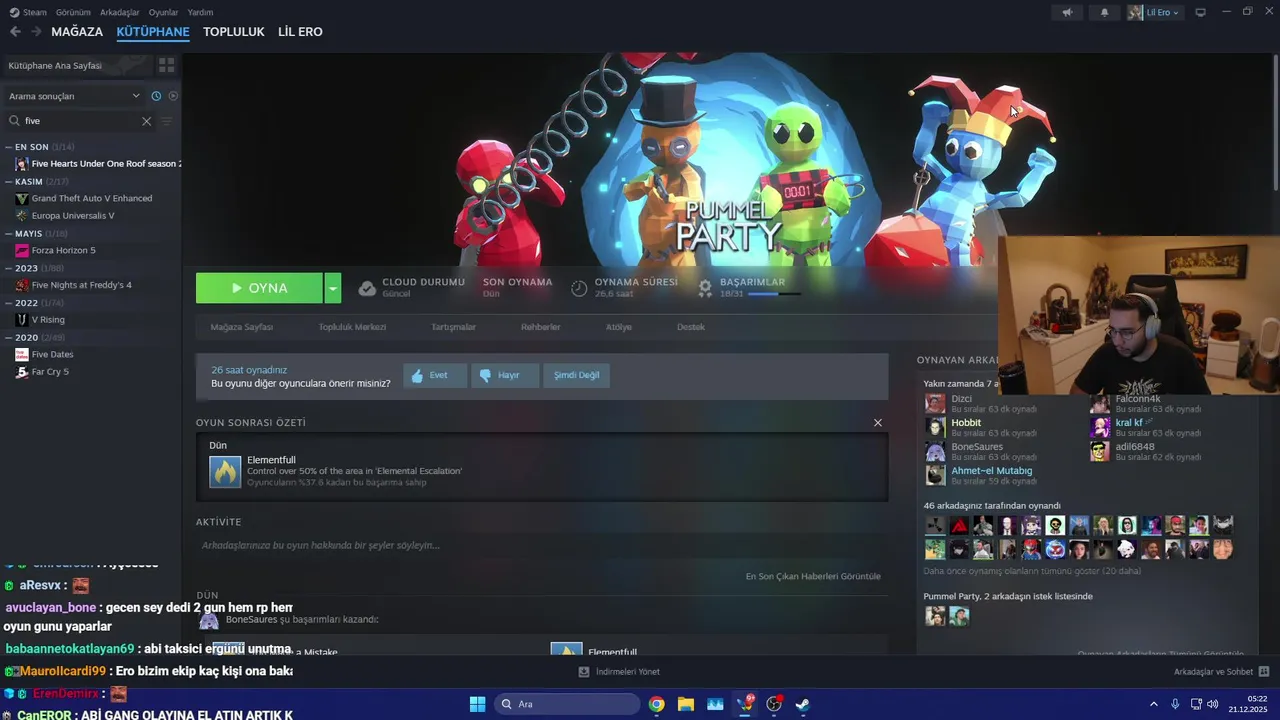Click the Big Picture mode monitor icon
Screen dimensions: 1280x720
(1200, 12)
